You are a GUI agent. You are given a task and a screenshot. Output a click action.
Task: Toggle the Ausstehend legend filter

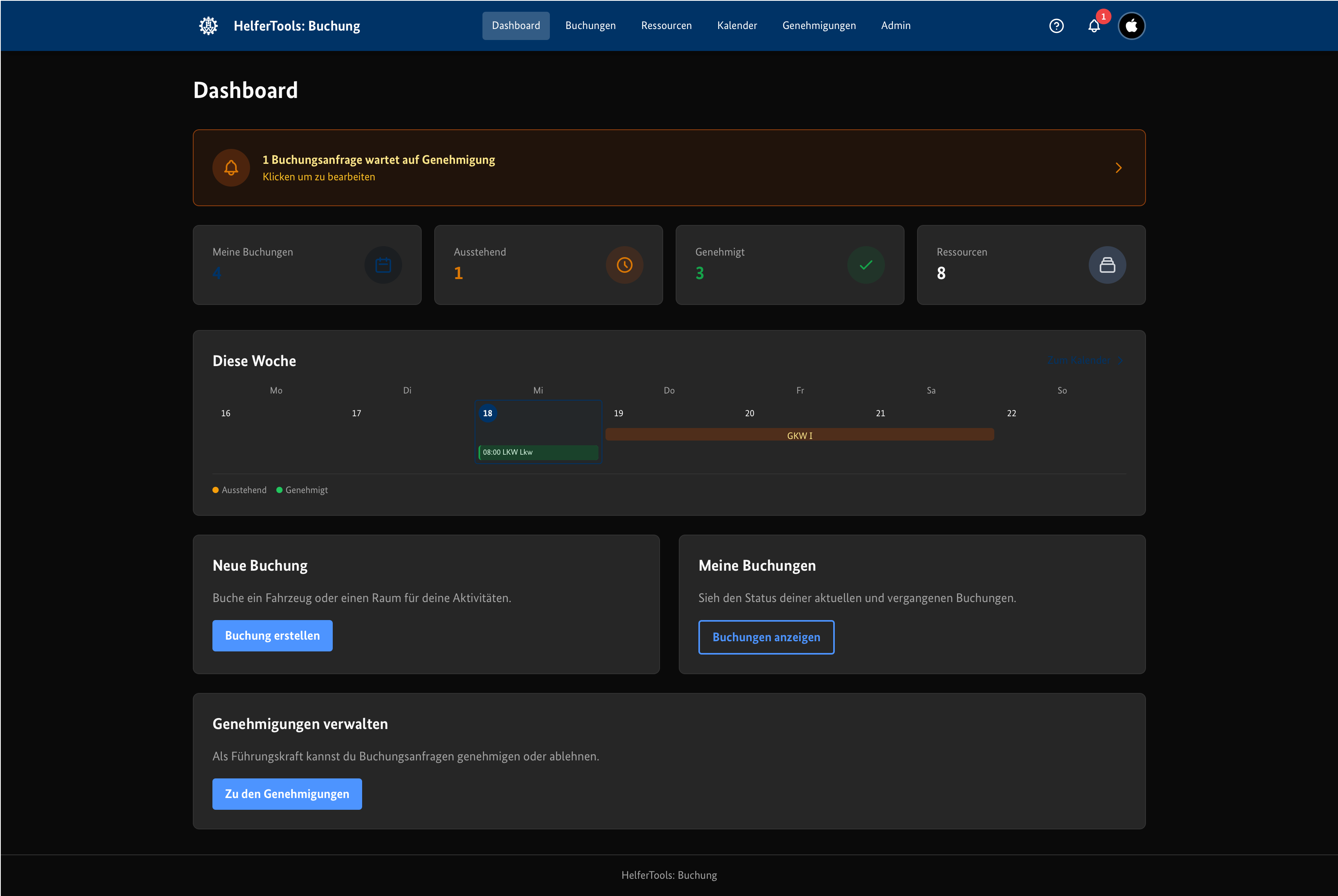239,490
